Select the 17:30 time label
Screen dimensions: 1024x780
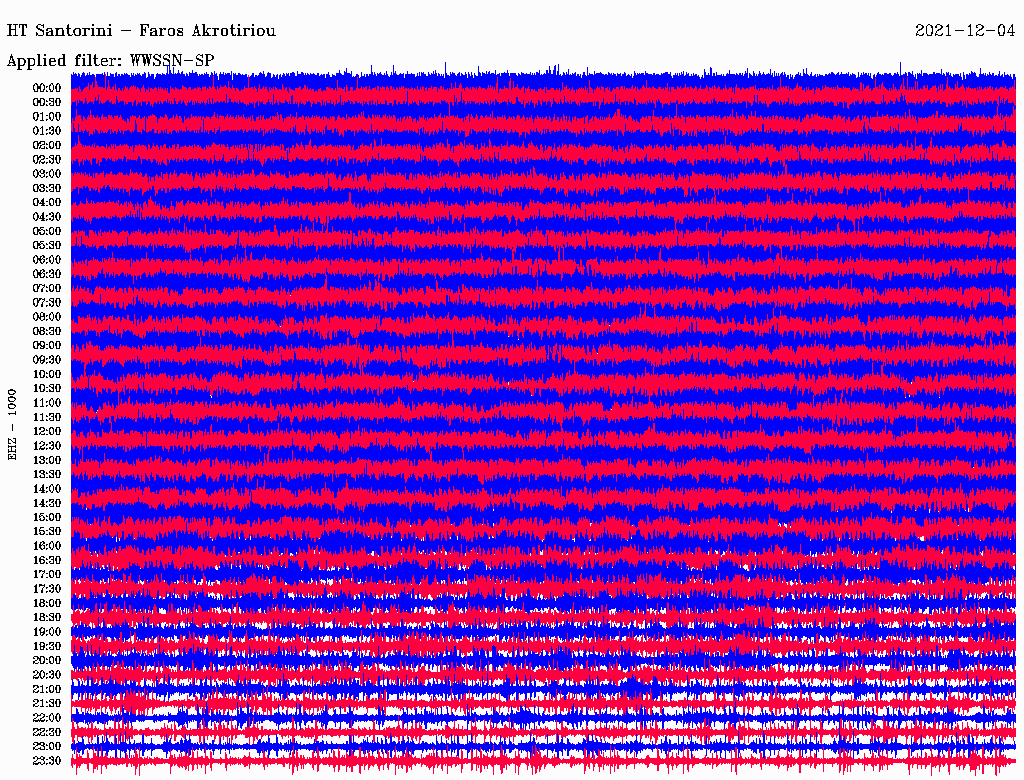tap(46, 589)
